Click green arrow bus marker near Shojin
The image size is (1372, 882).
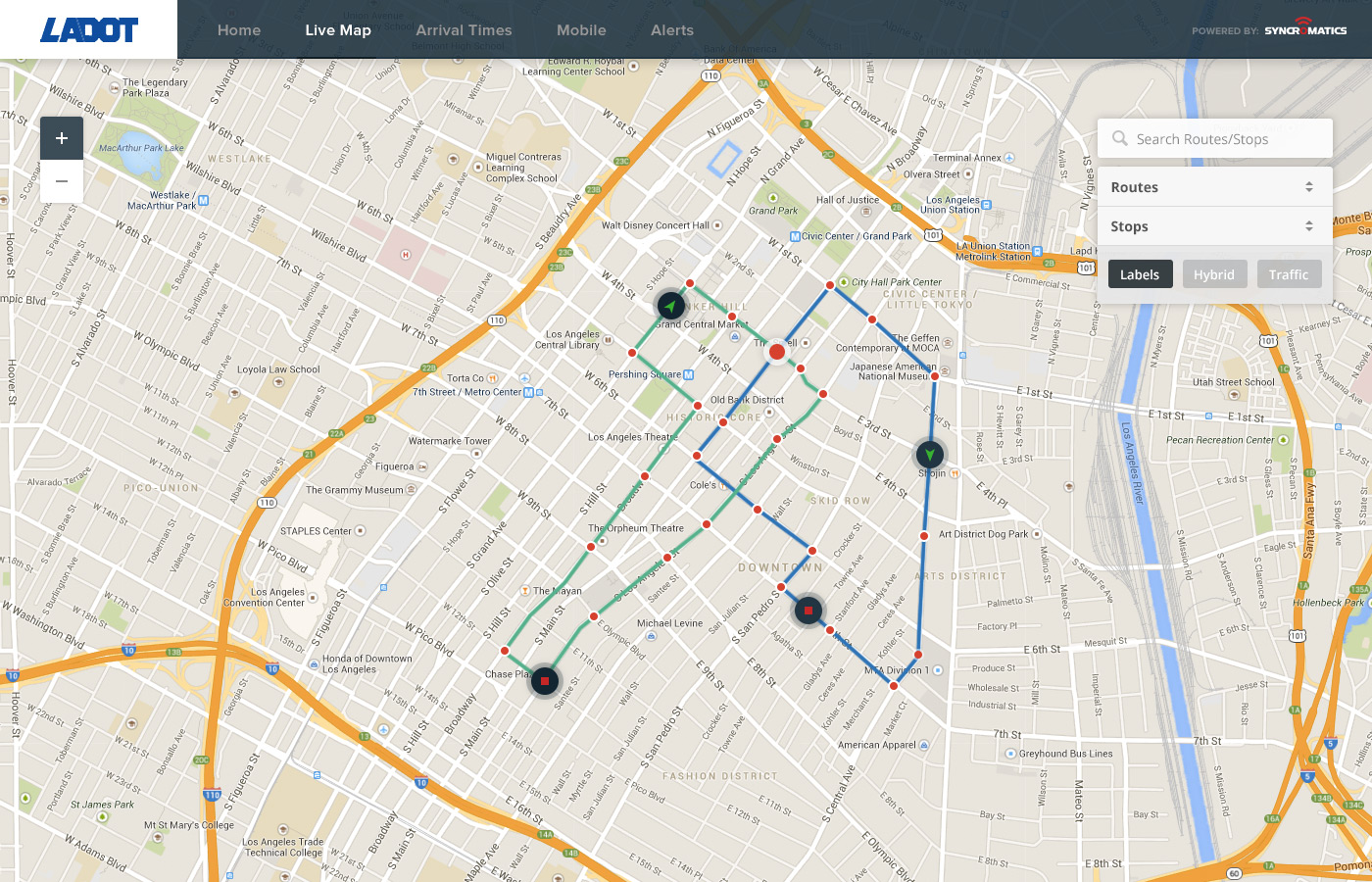[x=929, y=454]
